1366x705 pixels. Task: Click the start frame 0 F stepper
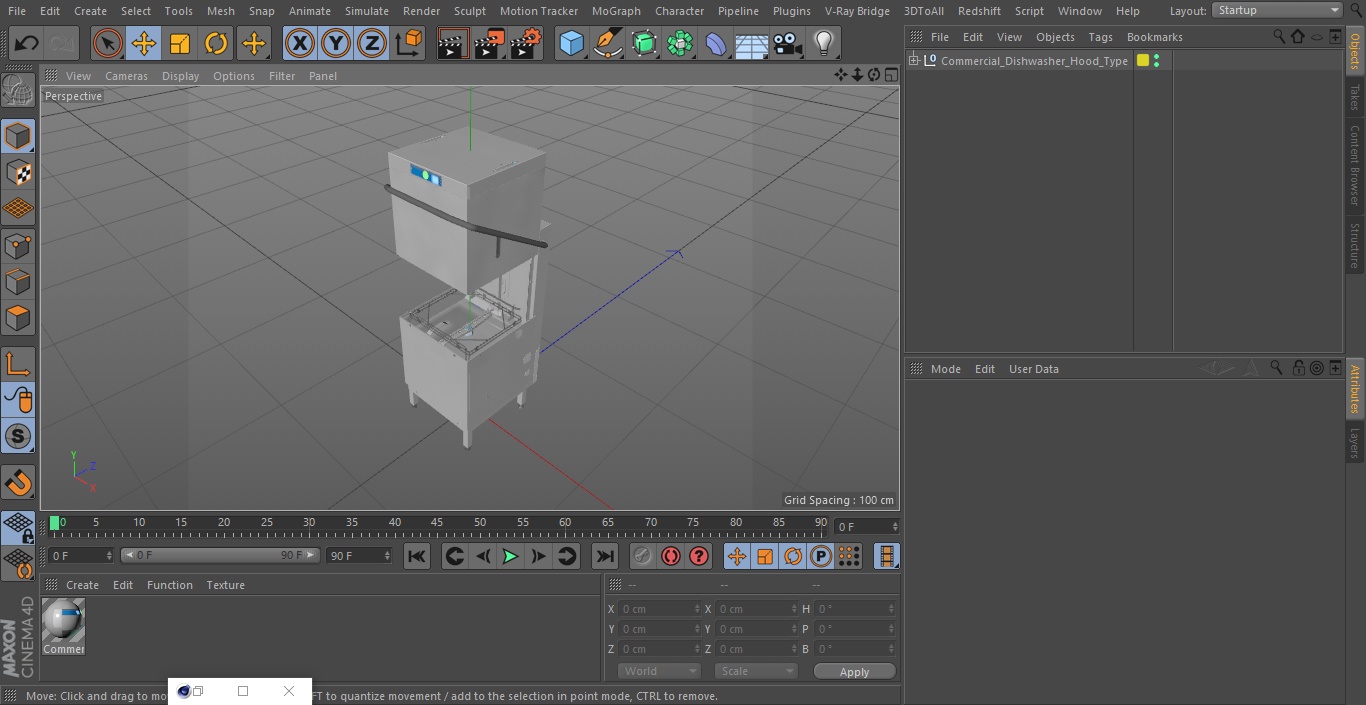click(x=109, y=555)
